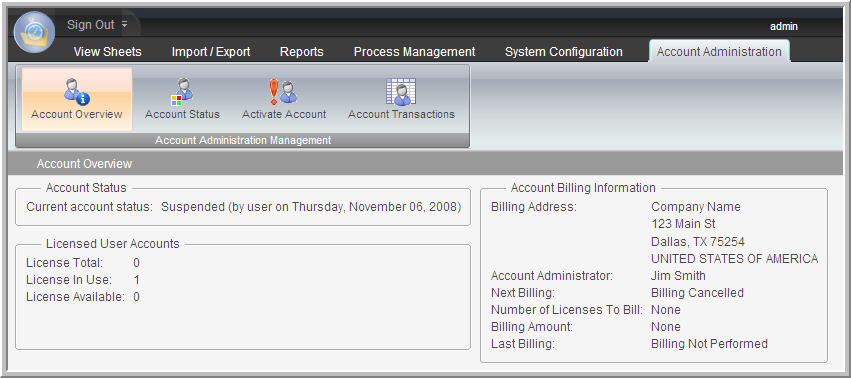Image resolution: width=851 pixels, height=378 pixels.
Task: Click the Account Overview ribbon label
Action: click(x=77, y=115)
